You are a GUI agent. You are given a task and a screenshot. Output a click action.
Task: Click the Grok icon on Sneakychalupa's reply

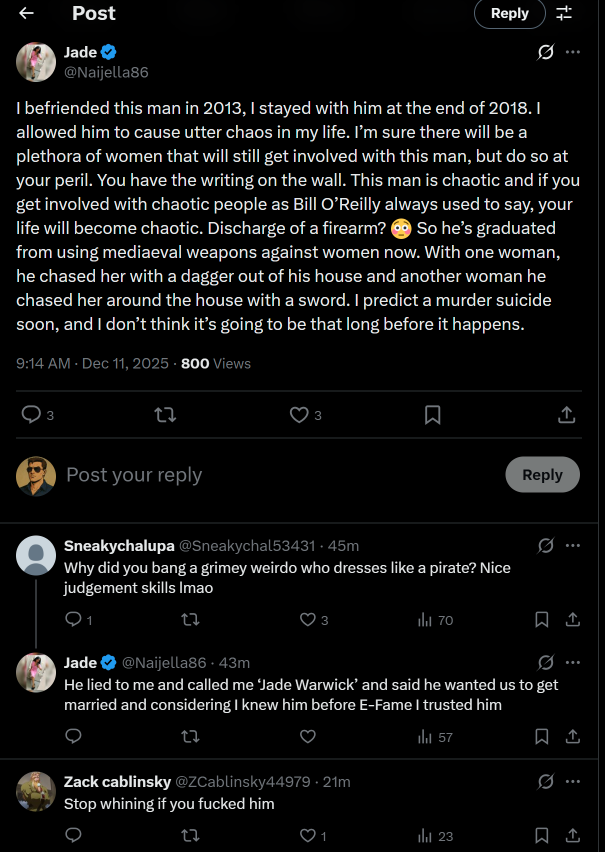pyautogui.click(x=546, y=546)
